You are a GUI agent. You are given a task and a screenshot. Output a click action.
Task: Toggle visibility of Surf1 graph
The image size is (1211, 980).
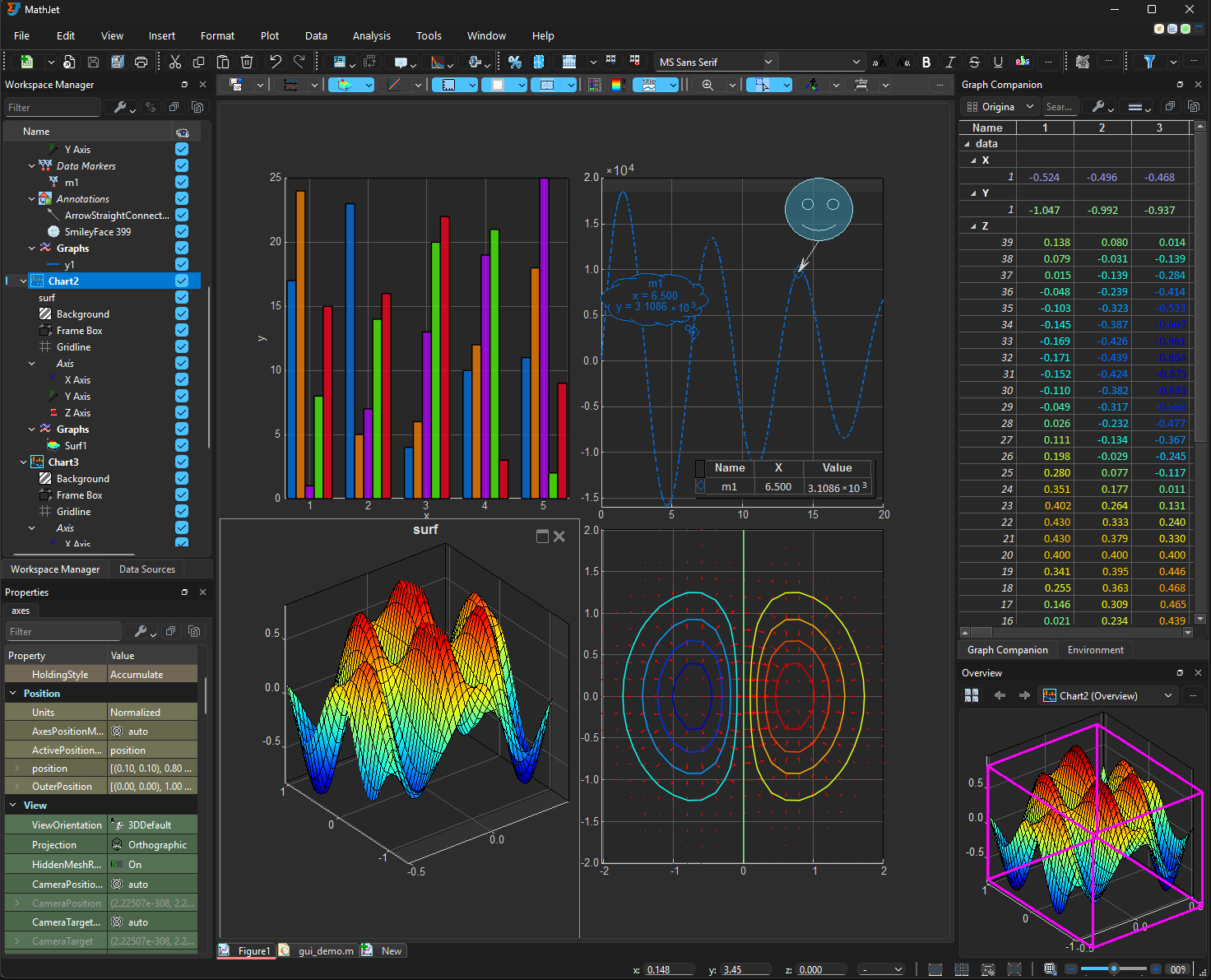pos(182,445)
